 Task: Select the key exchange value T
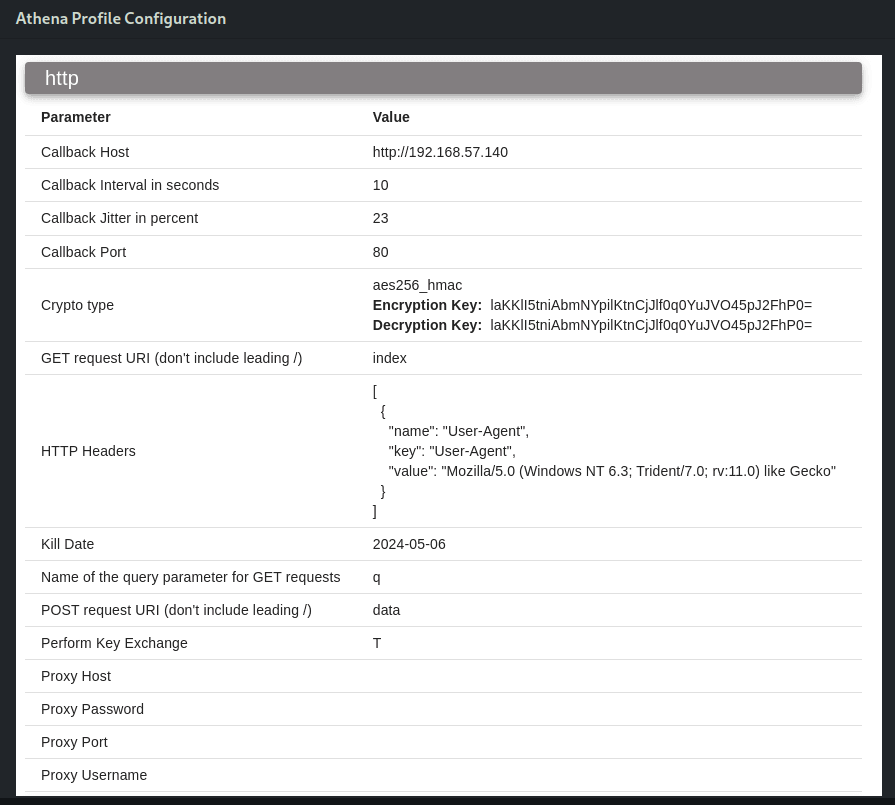tap(377, 643)
